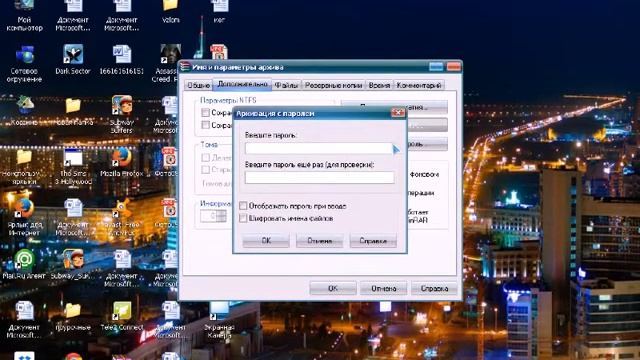Select The Sims 3 Hollywood shortcut

point(73,167)
